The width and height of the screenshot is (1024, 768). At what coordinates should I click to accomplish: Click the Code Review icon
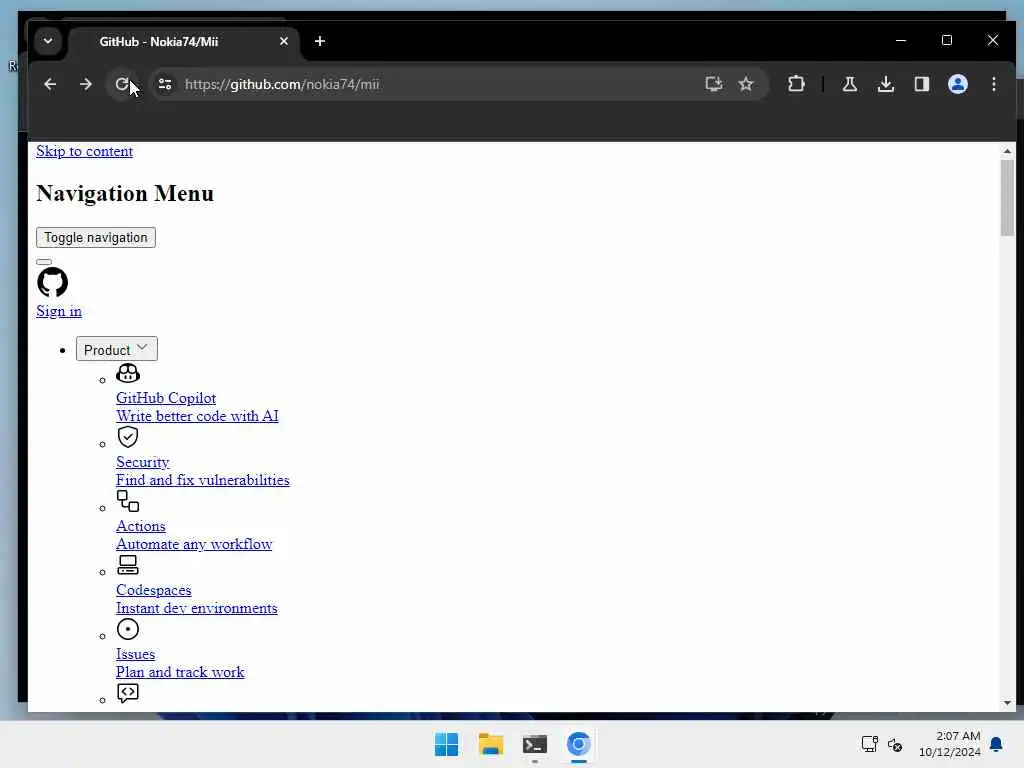pyautogui.click(x=127, y=692)
